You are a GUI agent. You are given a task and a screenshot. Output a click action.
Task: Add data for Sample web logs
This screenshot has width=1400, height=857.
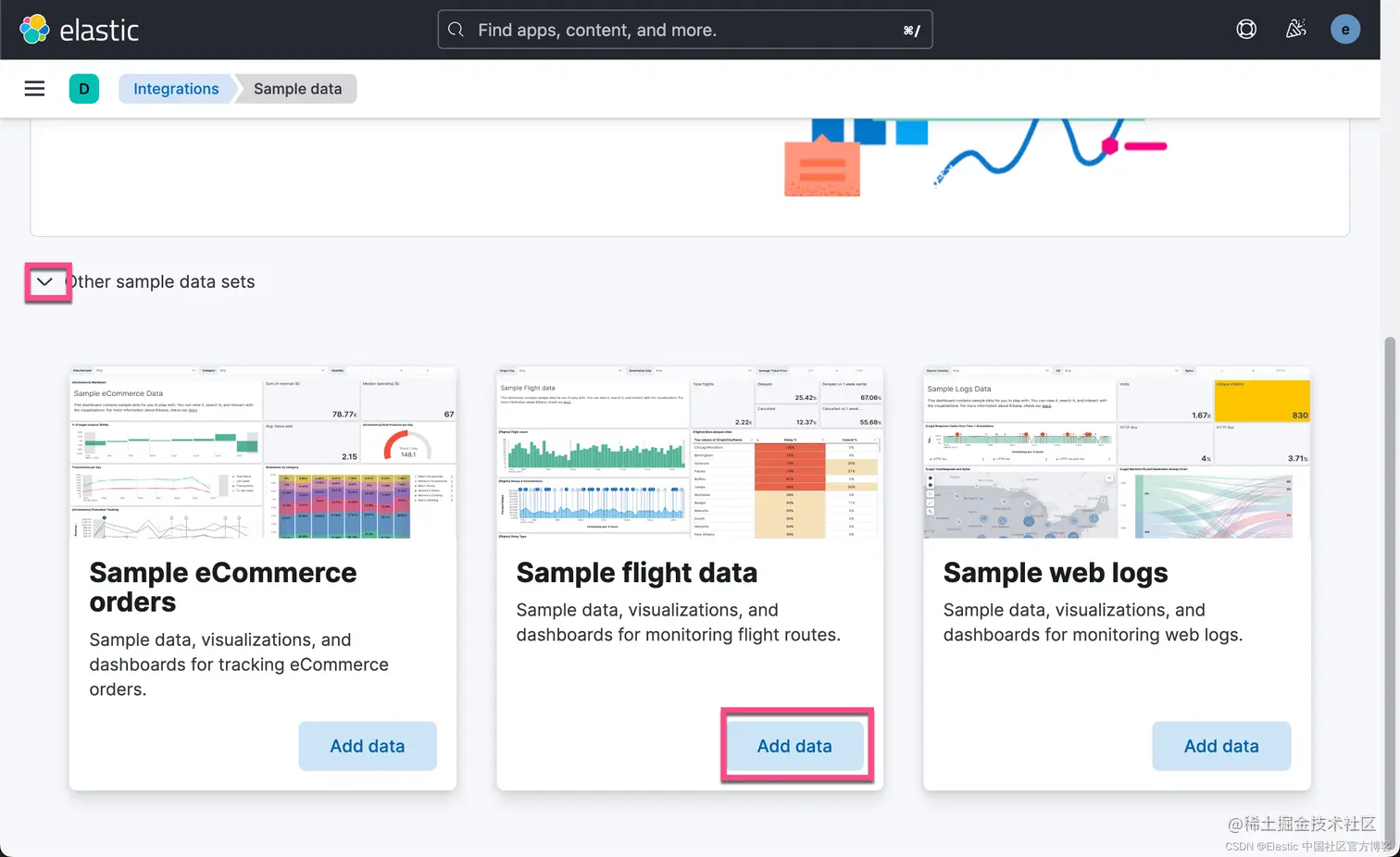point(1221,746)
